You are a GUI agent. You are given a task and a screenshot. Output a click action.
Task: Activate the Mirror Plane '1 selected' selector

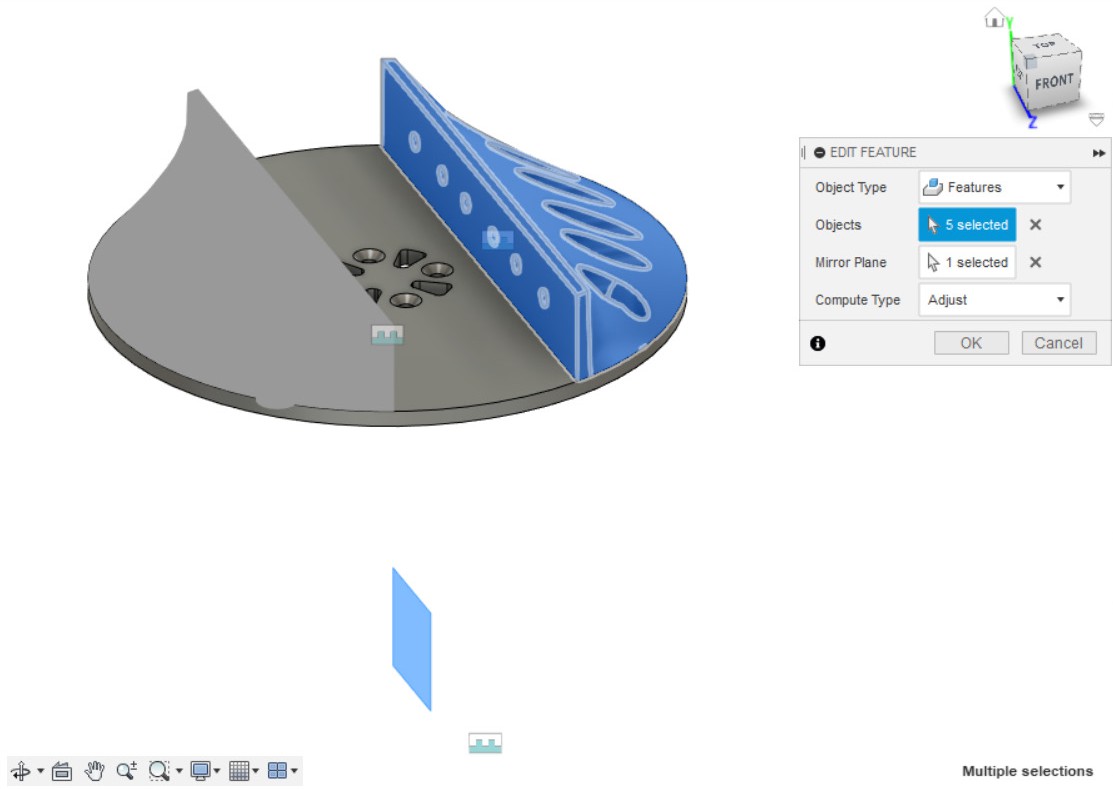click(967, 262)
